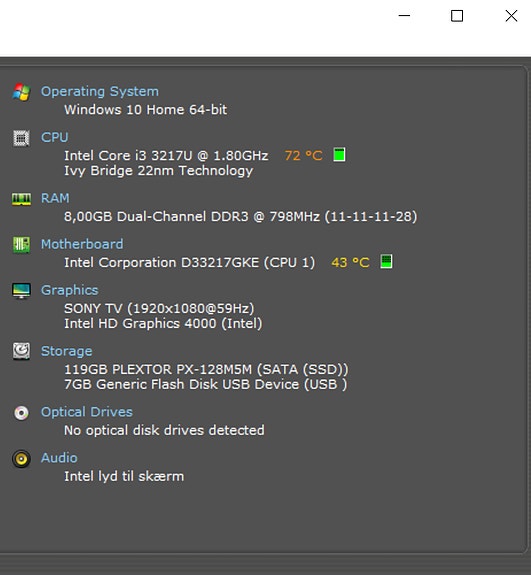Maximize the application window
Viewport: 531px width, 575px height.
click(457, 16)
